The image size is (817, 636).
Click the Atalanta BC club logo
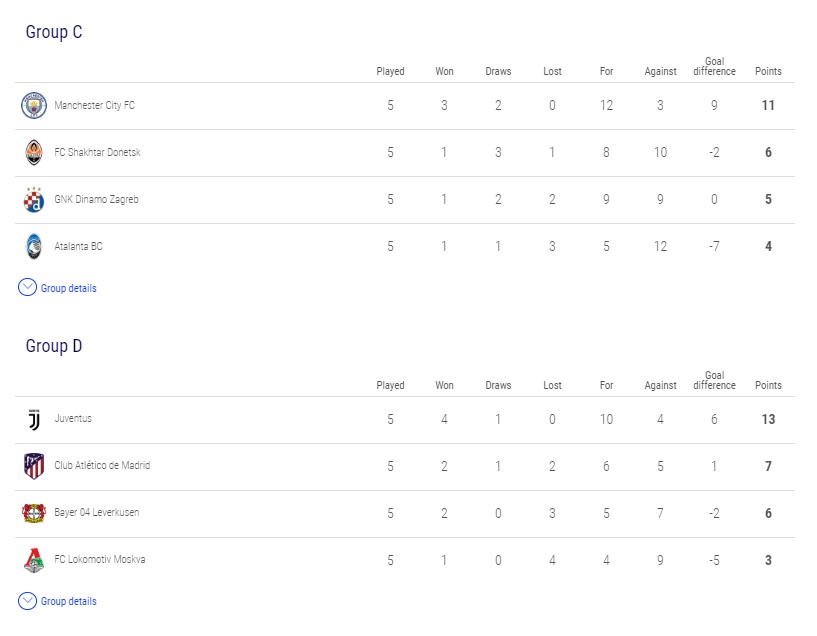point(34,246)
